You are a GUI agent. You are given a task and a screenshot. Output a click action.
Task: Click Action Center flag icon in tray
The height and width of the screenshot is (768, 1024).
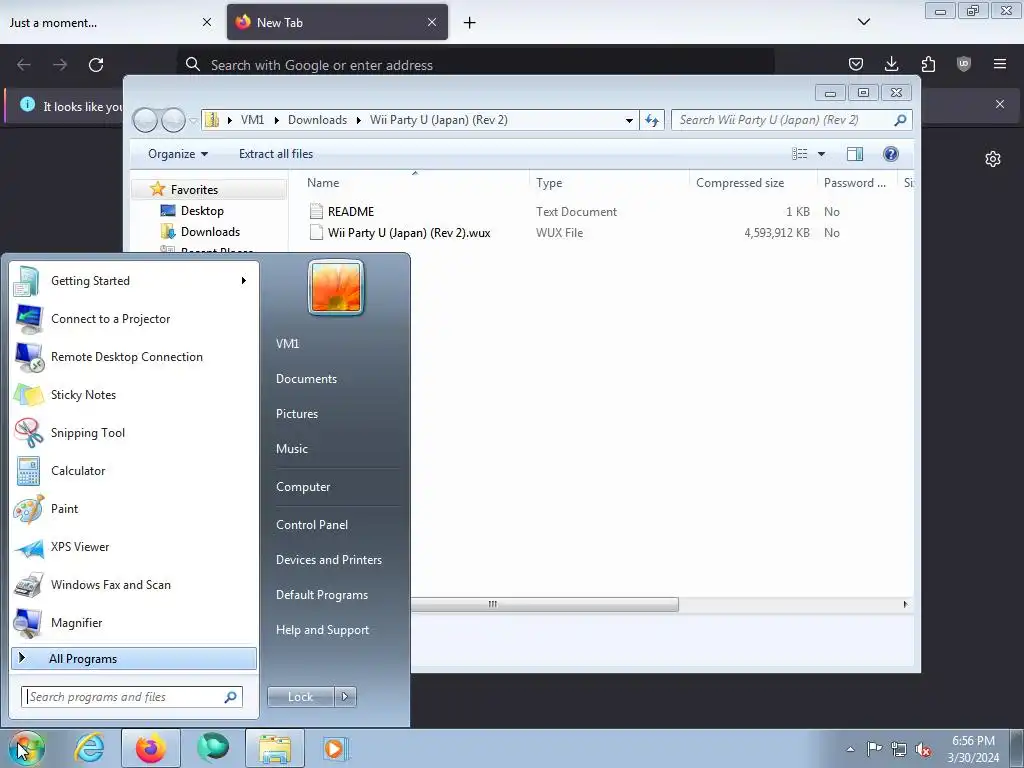coord(874,749)
